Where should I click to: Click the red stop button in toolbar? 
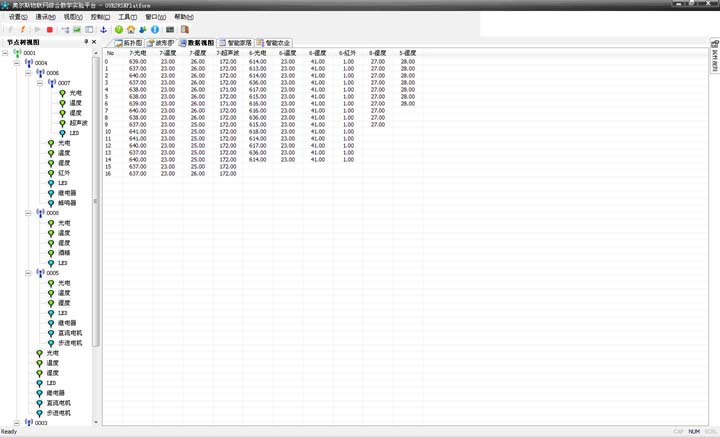(50, 30)
